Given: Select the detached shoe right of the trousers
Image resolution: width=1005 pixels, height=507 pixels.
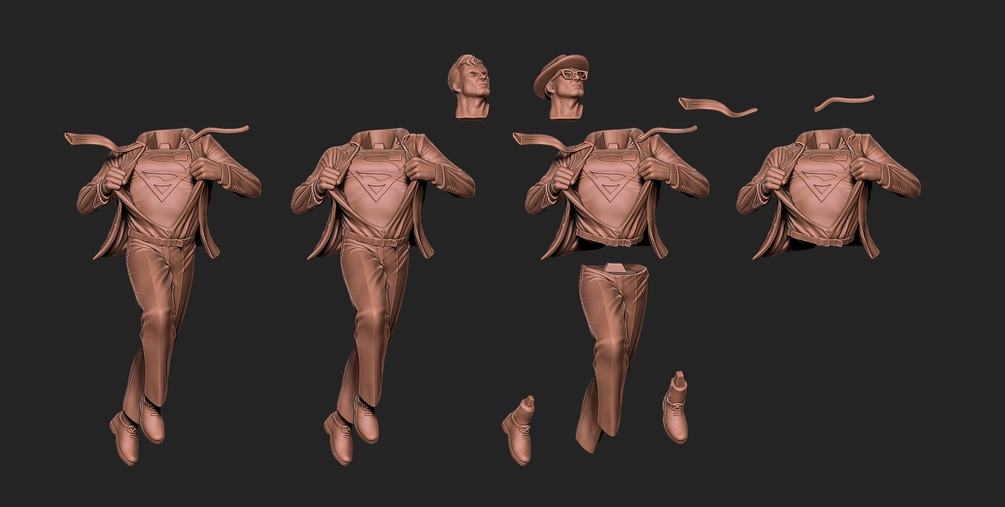Looking at the screenshot, I should (x=676, y=407).
